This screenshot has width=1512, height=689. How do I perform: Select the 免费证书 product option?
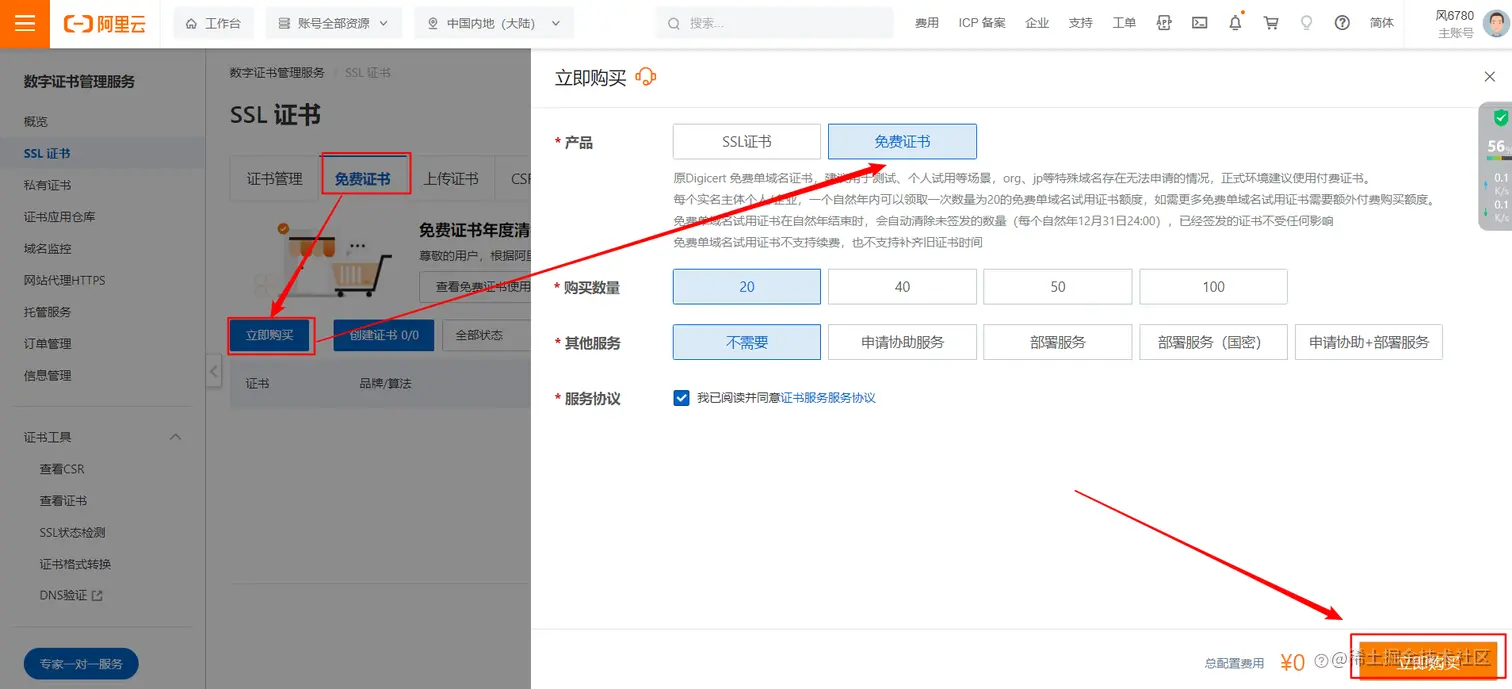pyautogui.click(x=902, y=142)
